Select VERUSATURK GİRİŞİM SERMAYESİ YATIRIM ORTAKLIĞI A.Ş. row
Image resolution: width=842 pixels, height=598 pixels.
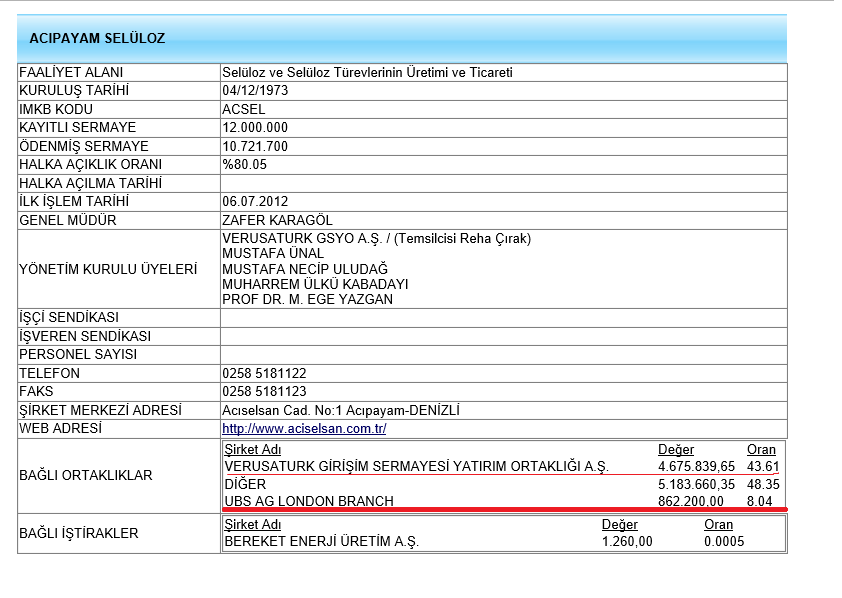[x=417, y=466]
